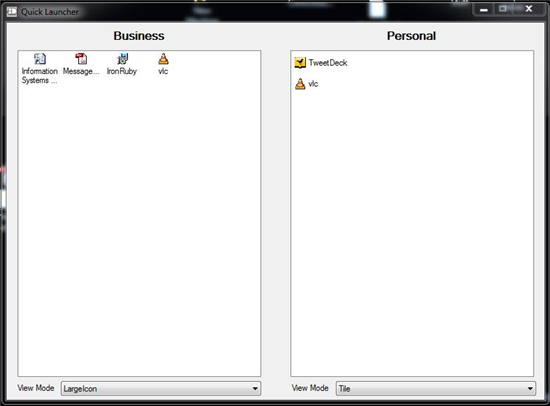This screenshot has height=406, width=550.
Task: Select the 'TweetDeck' label text
Action: point(328,63)
